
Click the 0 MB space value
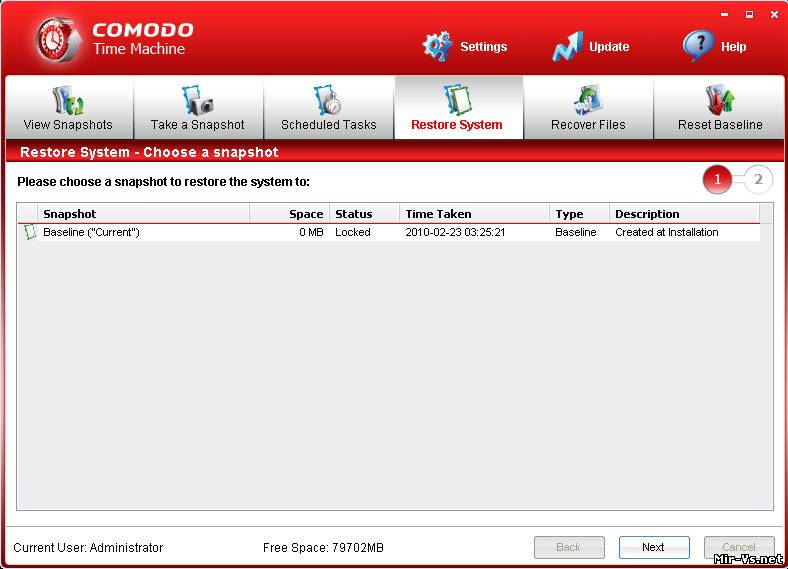(x=311, y=232)
